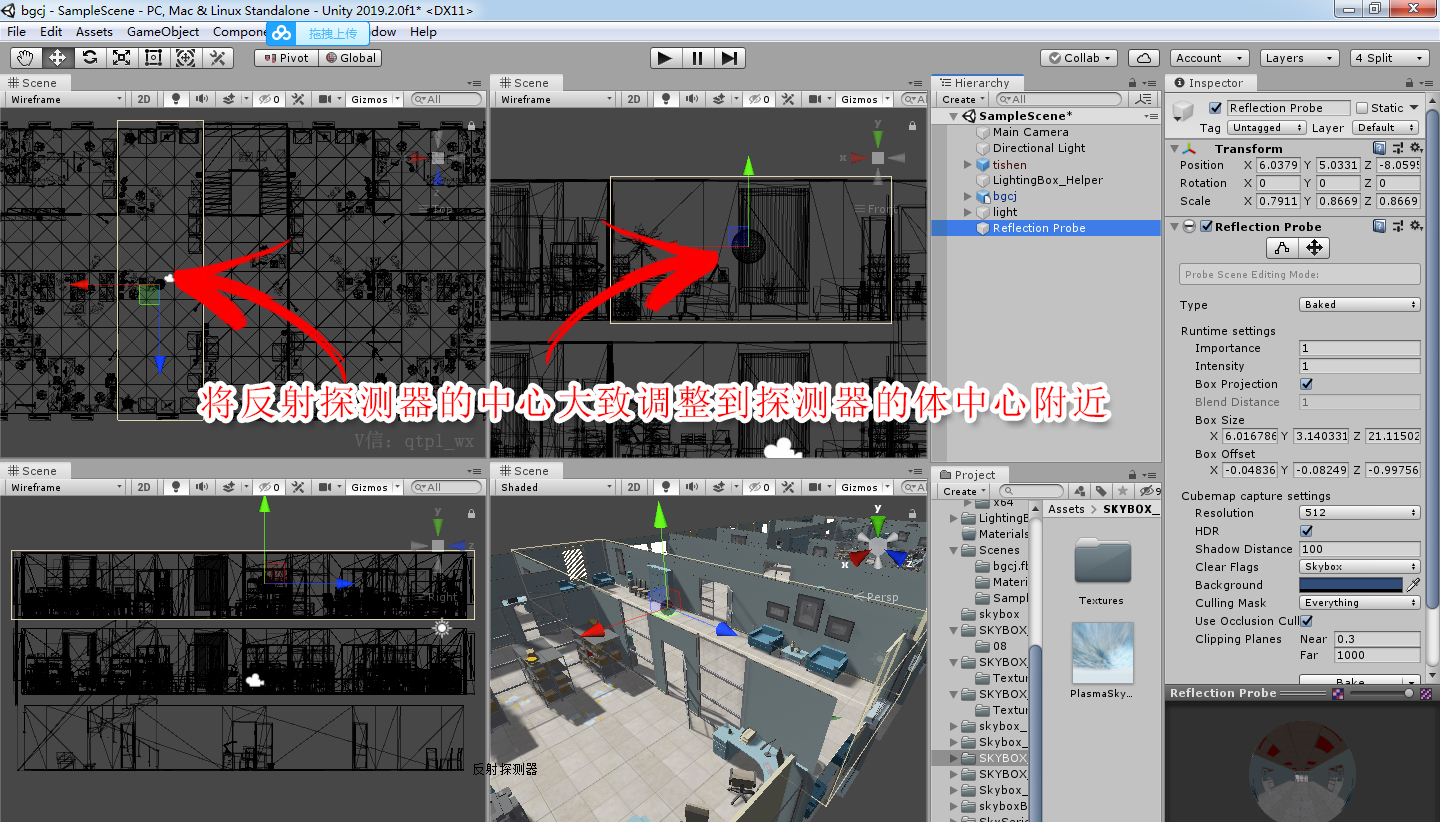Click the Pause button
The width and height of the screenshot is (1440, 822).
[x=697, y=58]
